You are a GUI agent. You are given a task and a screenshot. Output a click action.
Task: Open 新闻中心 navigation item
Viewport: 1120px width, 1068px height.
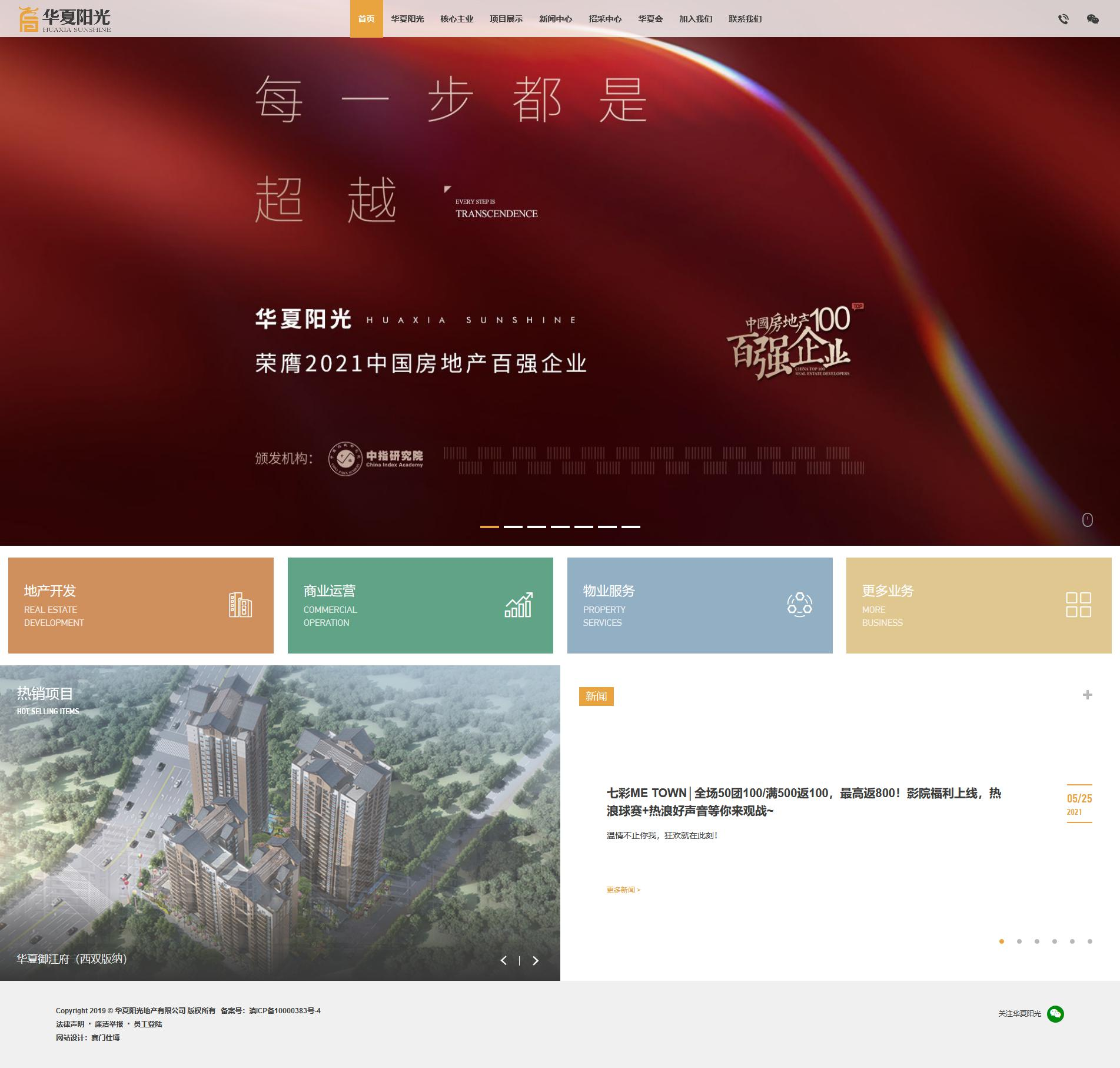tap(556, 19)
